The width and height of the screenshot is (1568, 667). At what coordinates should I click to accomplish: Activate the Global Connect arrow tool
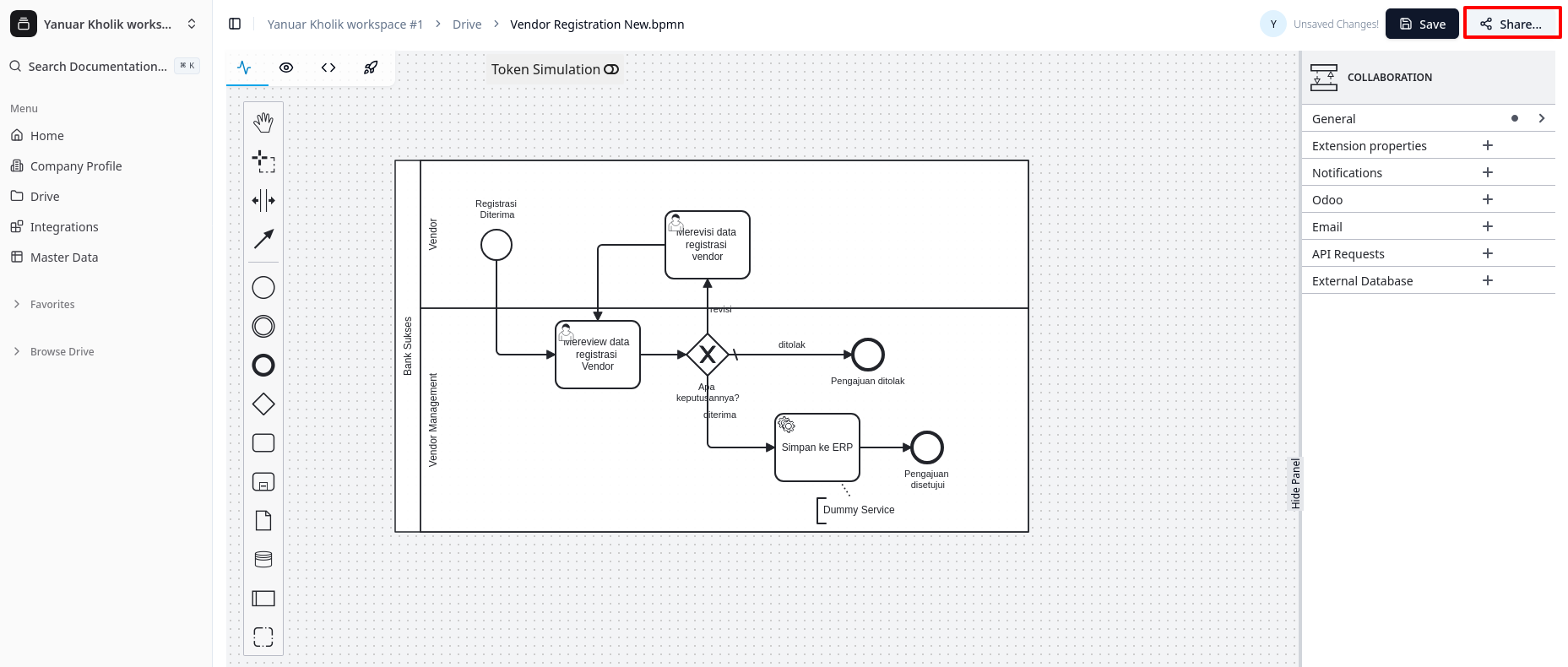(263, 239)
